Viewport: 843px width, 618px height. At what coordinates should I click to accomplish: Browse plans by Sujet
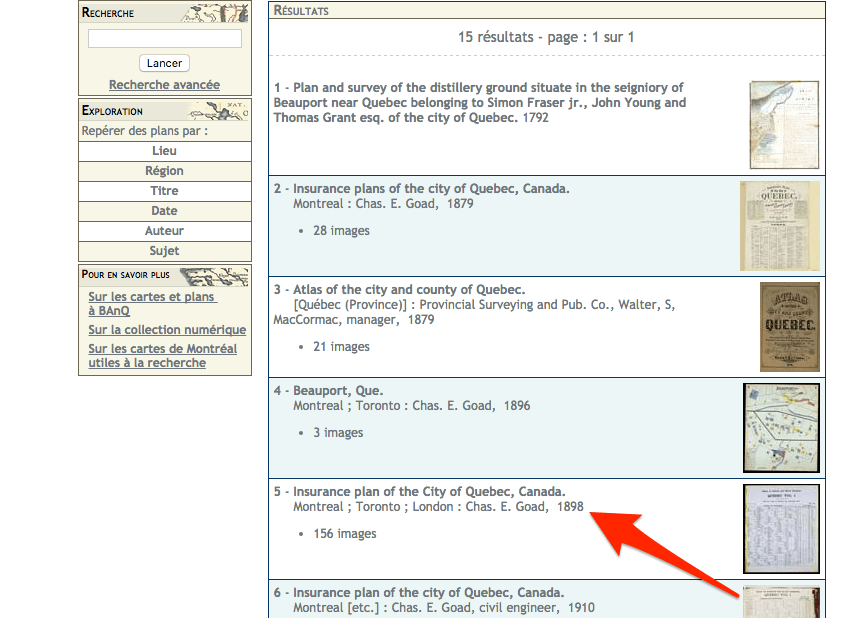click(165, 251)
